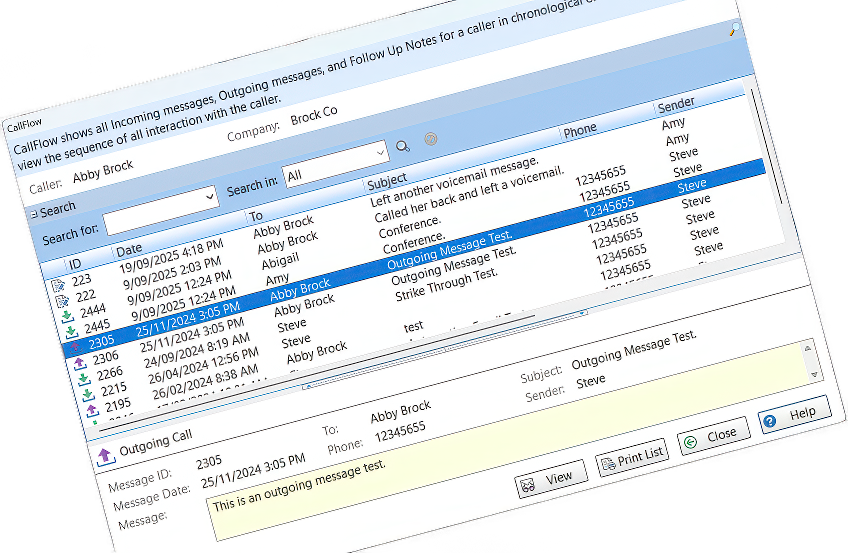Click the green incoming icon of row 2215
This screenshot has width=848, height=553.
click(88, 394)
